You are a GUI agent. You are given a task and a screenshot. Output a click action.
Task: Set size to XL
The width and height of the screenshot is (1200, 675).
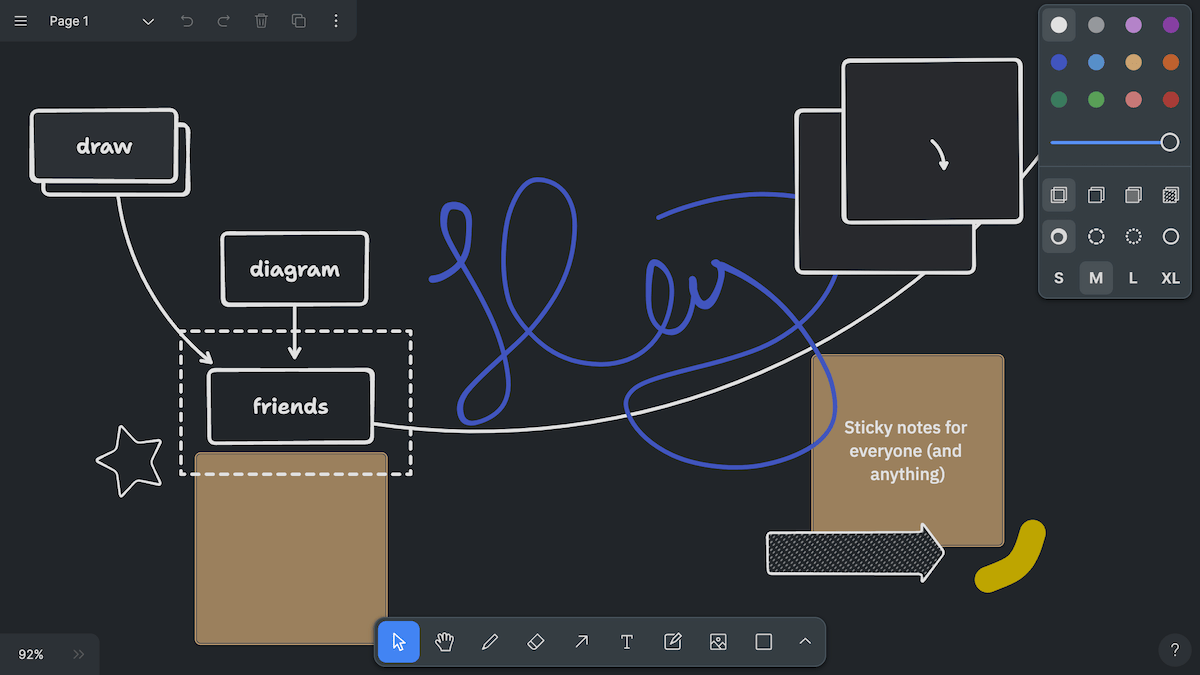pos(1170,279)
